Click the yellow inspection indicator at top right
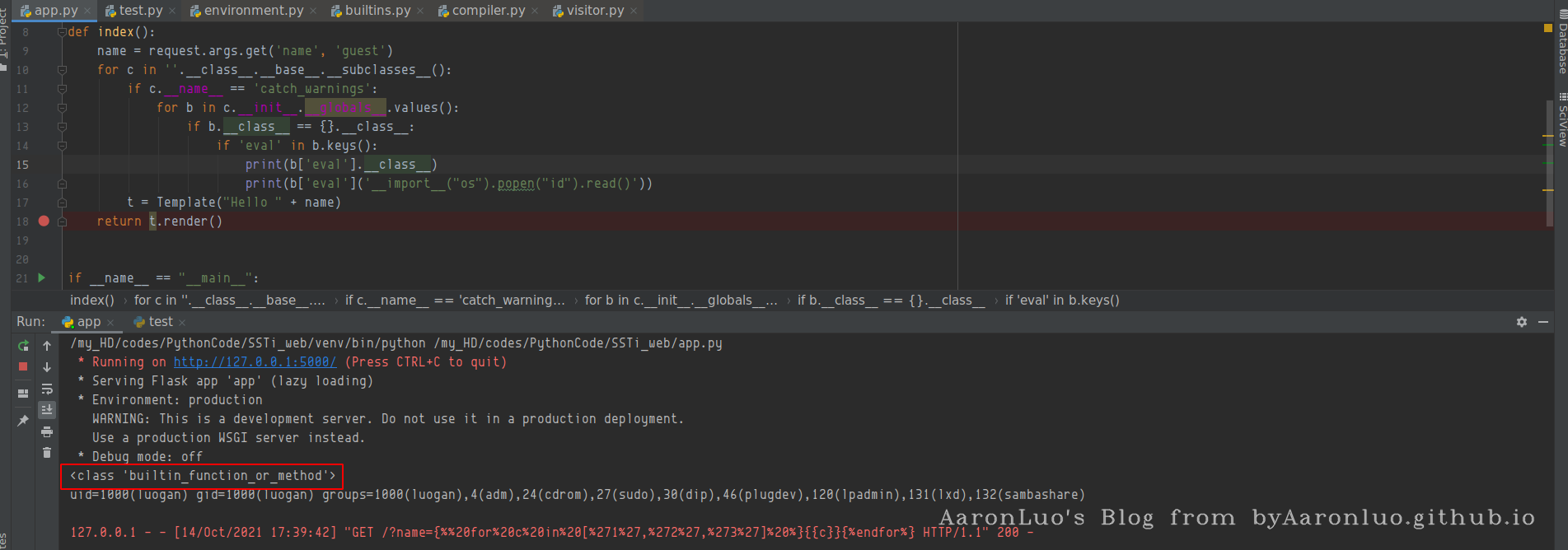This screenshot has height=550, width=1568. pos(1547,28)
